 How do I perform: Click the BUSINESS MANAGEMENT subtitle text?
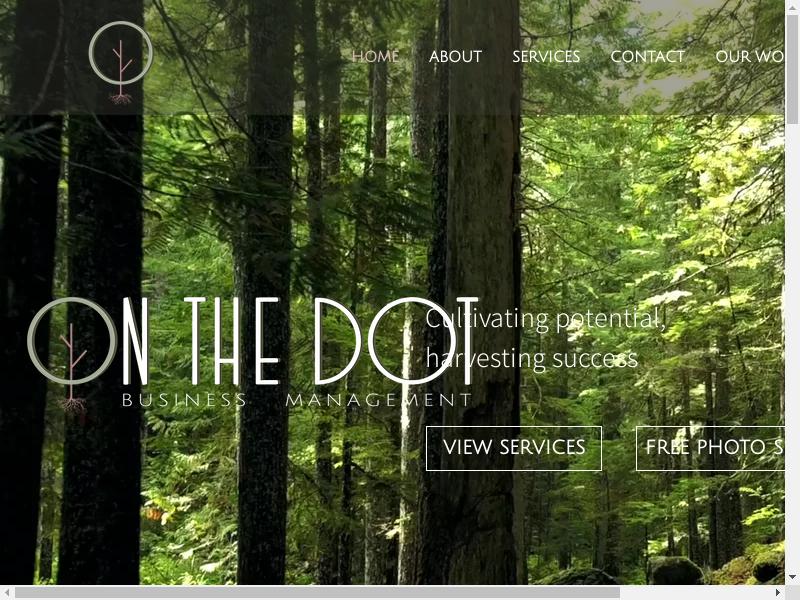click(x=296, y=400)
